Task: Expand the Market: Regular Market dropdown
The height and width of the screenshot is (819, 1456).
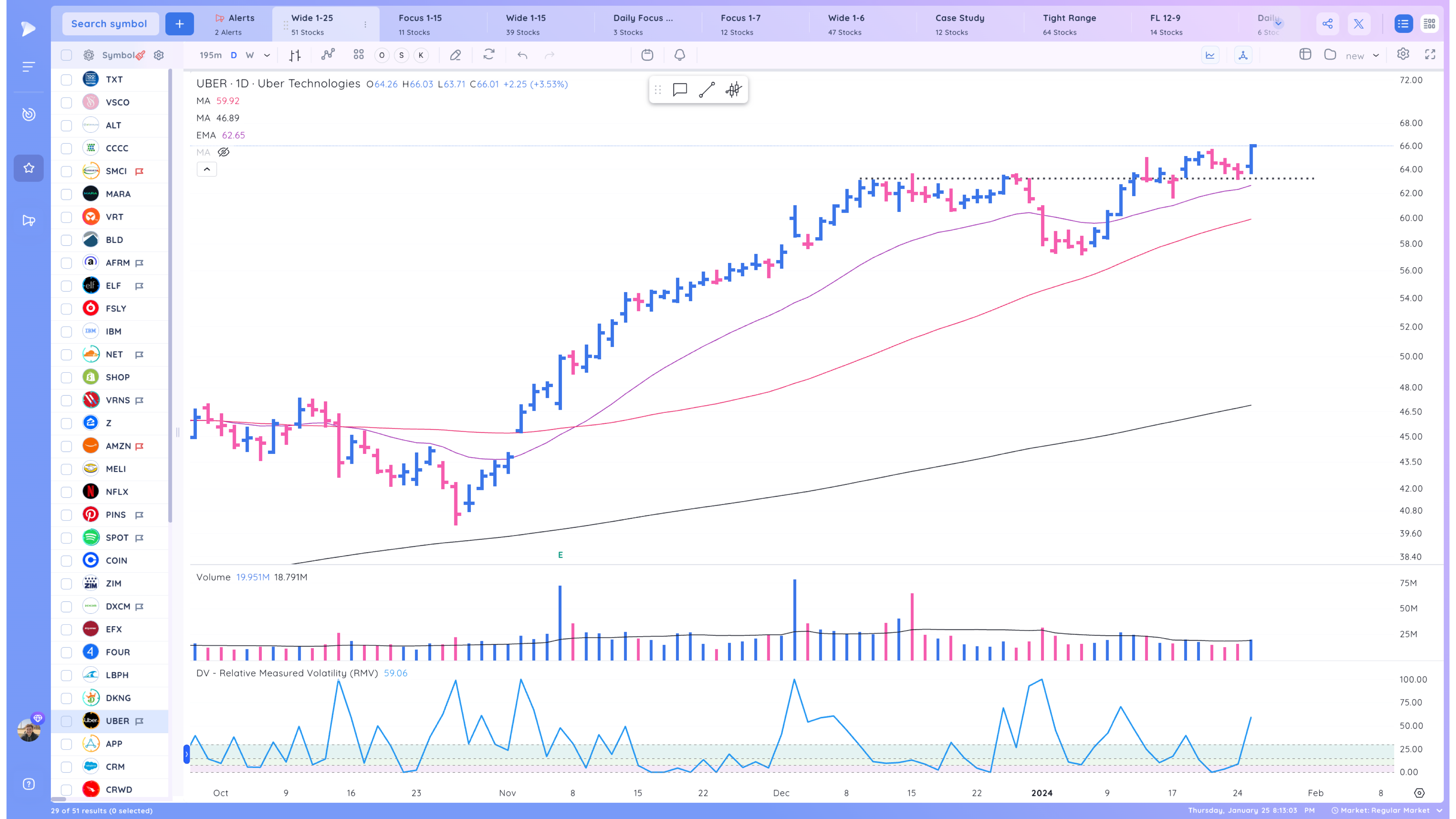Action: (x=1439, y=811)
